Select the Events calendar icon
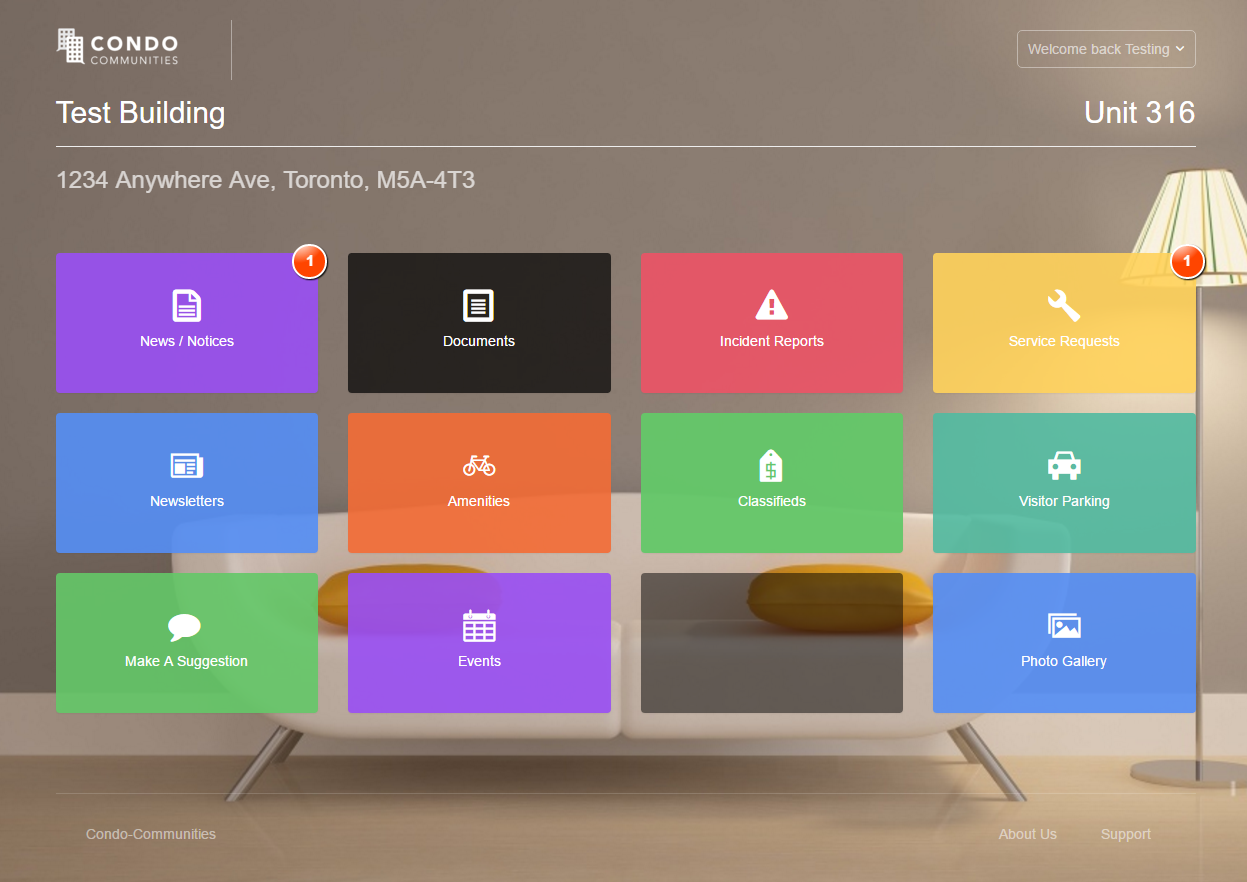The height and width of the screenshot is (882, 1247). click(479, 625)
